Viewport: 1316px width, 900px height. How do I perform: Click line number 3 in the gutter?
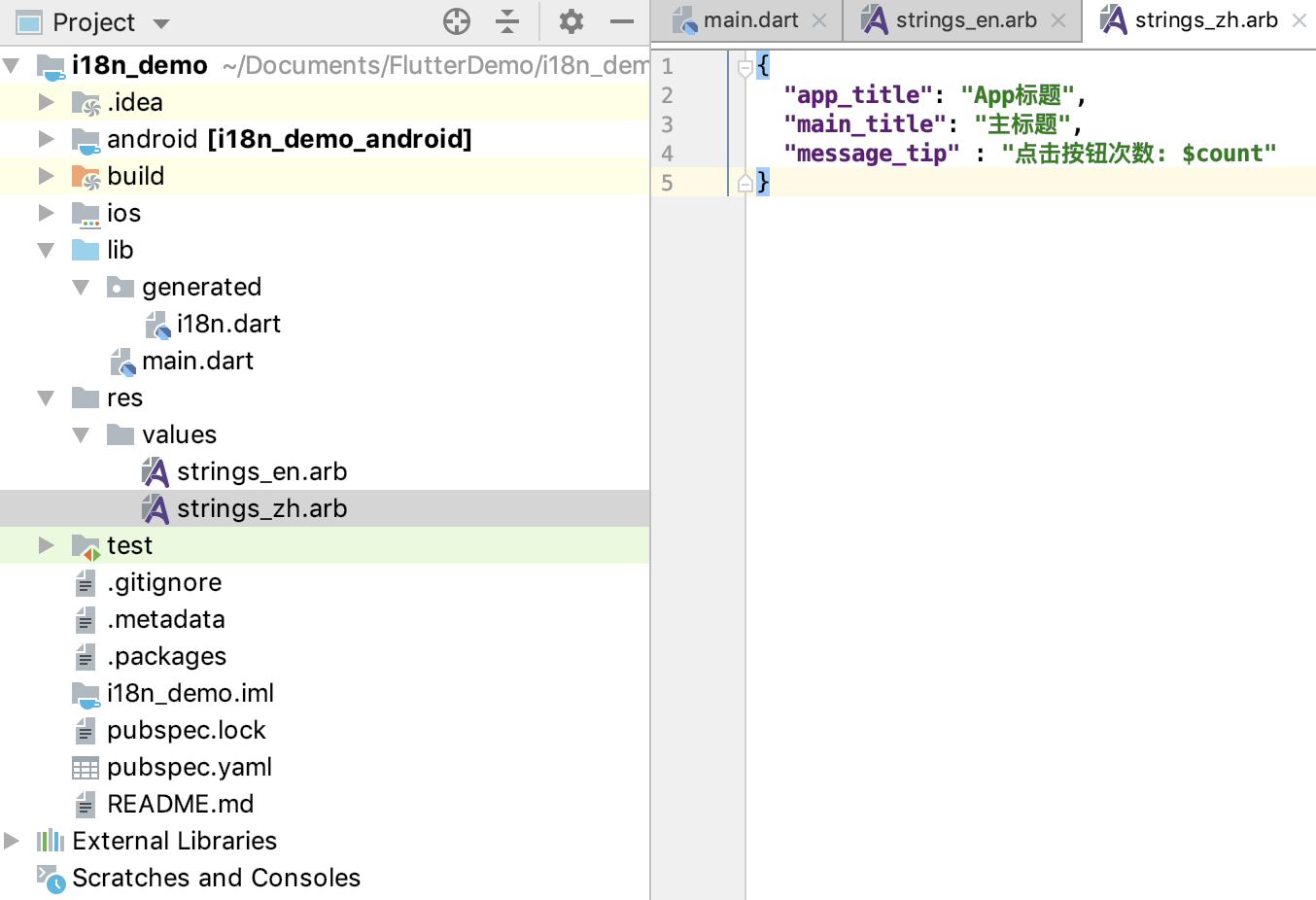point(667,124)
